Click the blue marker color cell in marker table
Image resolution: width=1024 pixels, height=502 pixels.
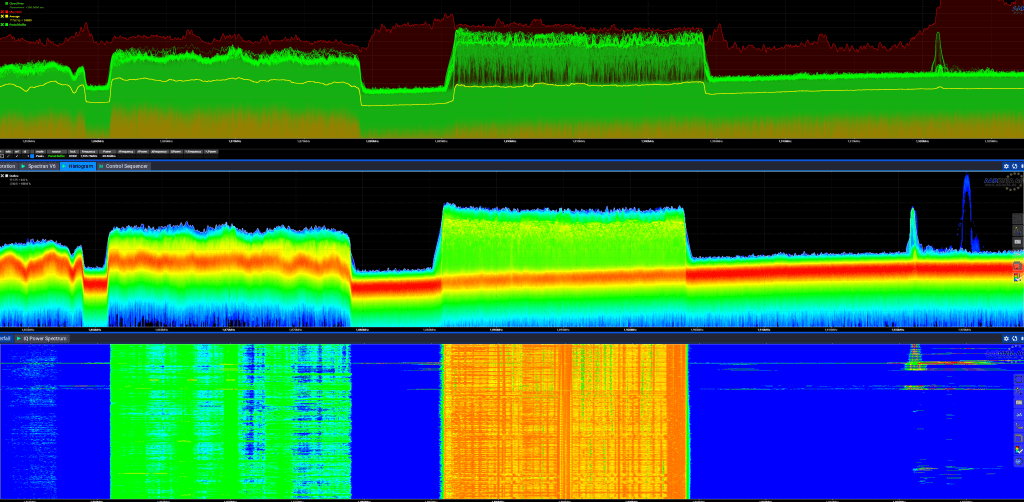tap(31, 156)
